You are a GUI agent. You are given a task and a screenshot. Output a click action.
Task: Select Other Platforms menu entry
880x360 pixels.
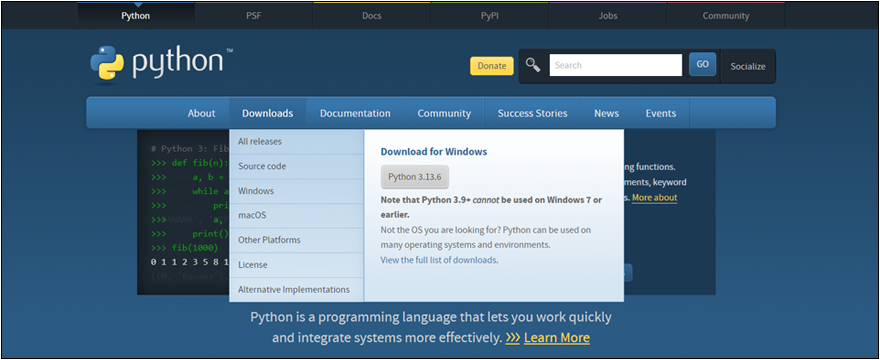(296, 240)
